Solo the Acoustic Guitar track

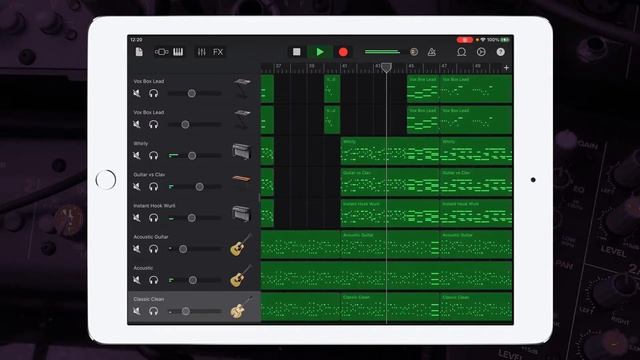pyautogui.click(x=153, y=249)
